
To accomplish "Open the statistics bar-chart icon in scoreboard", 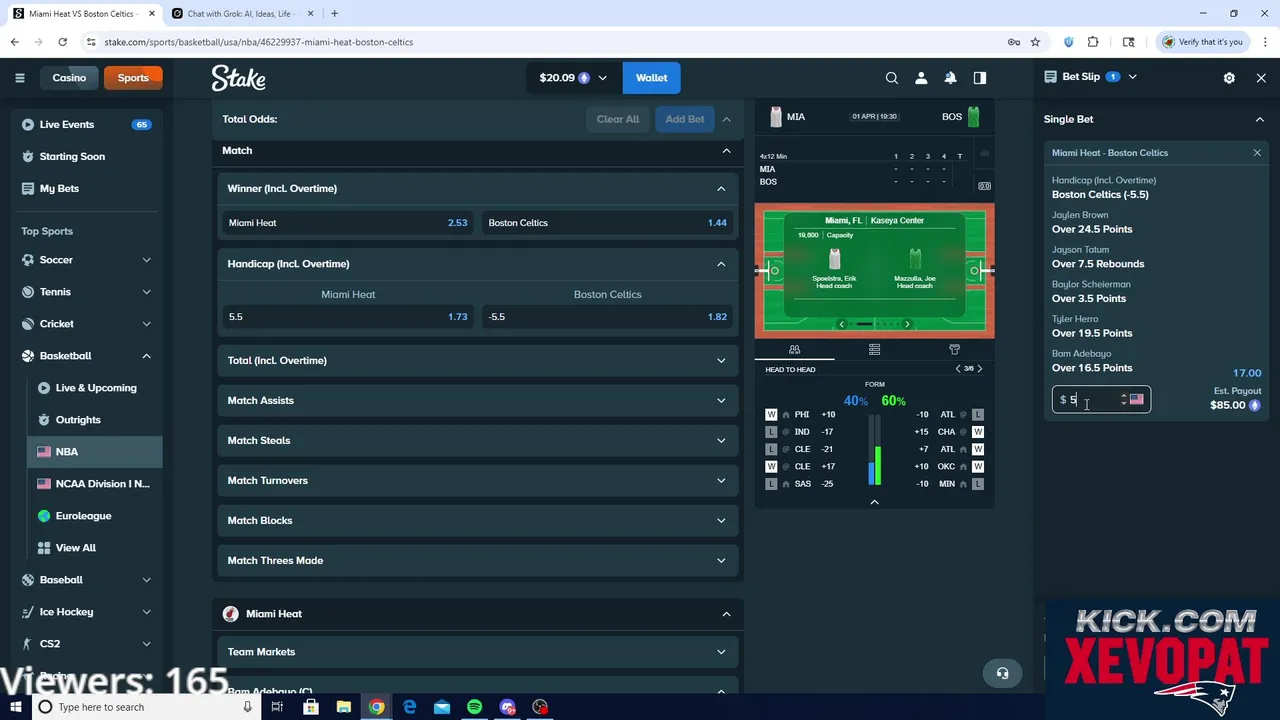I will click(984, 154).
